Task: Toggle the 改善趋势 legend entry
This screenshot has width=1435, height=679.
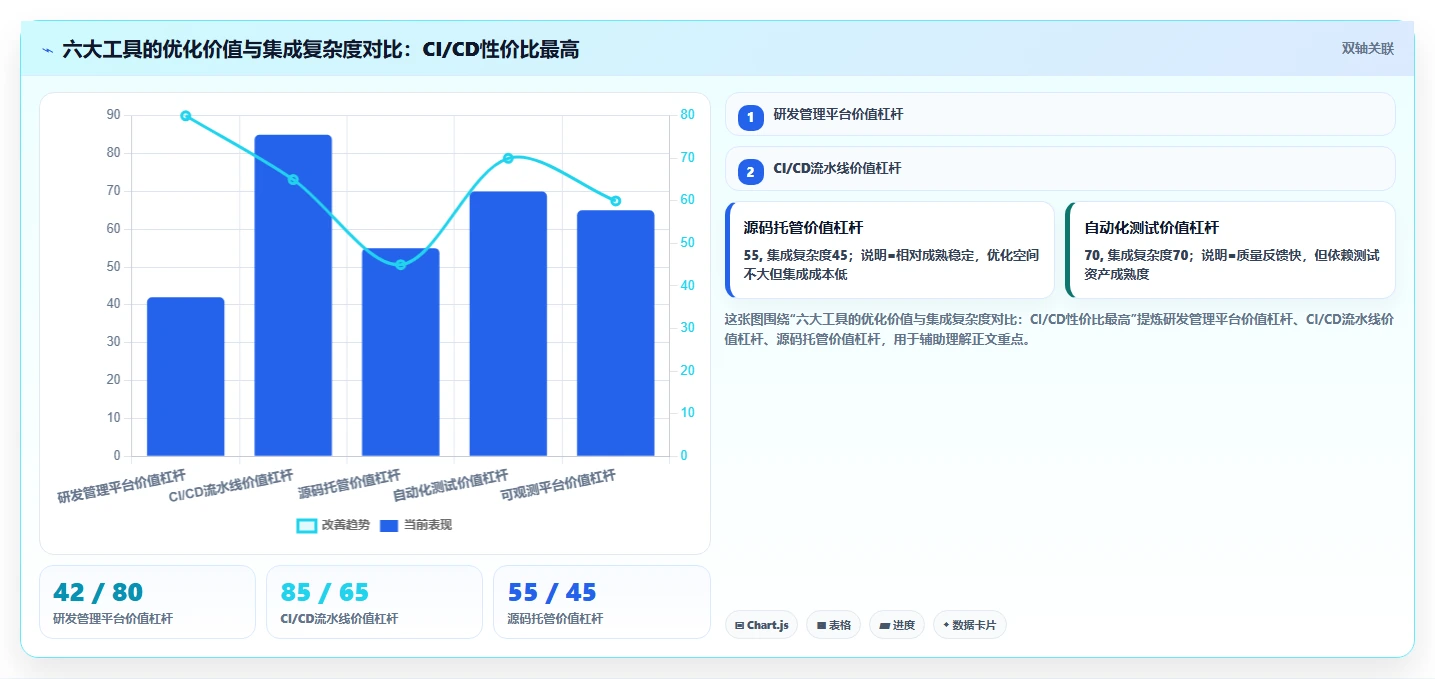Action: [333, 525]
